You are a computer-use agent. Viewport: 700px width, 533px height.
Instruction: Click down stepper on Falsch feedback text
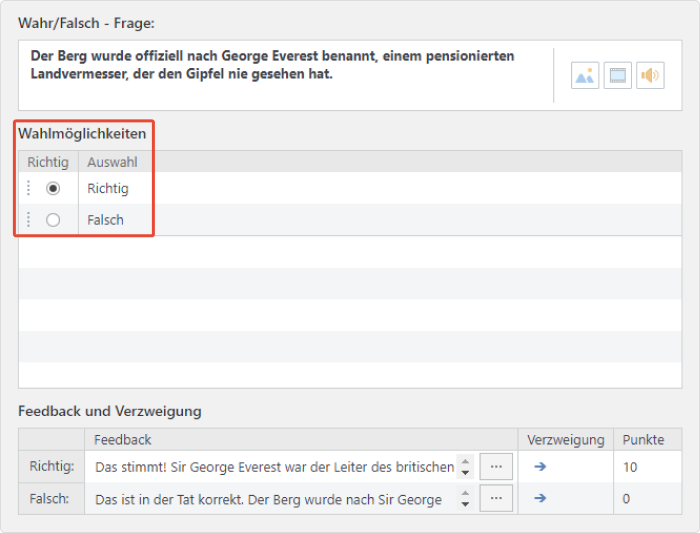(x=465, y=504)
